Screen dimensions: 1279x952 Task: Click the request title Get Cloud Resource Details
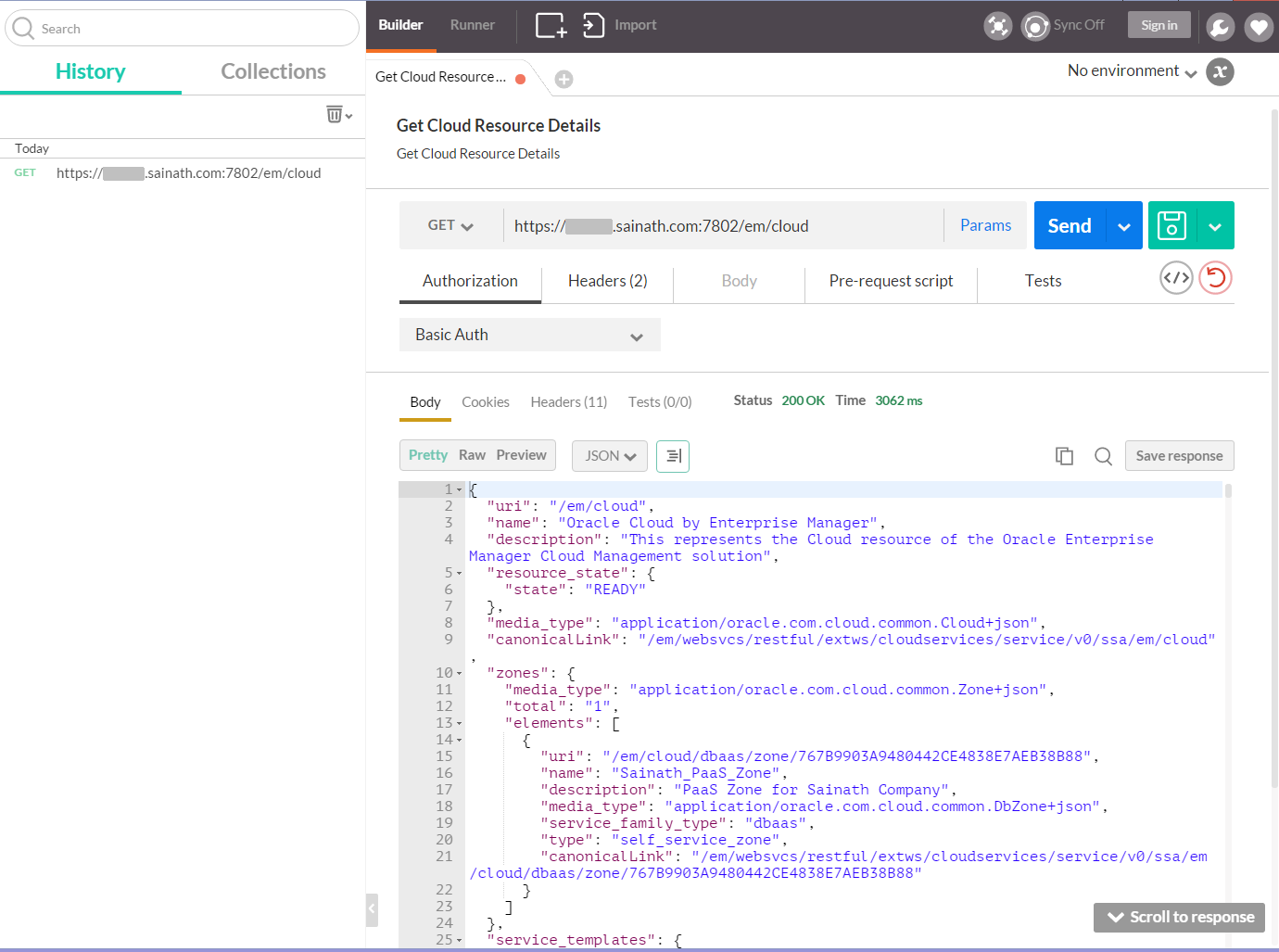coord(498,125)
